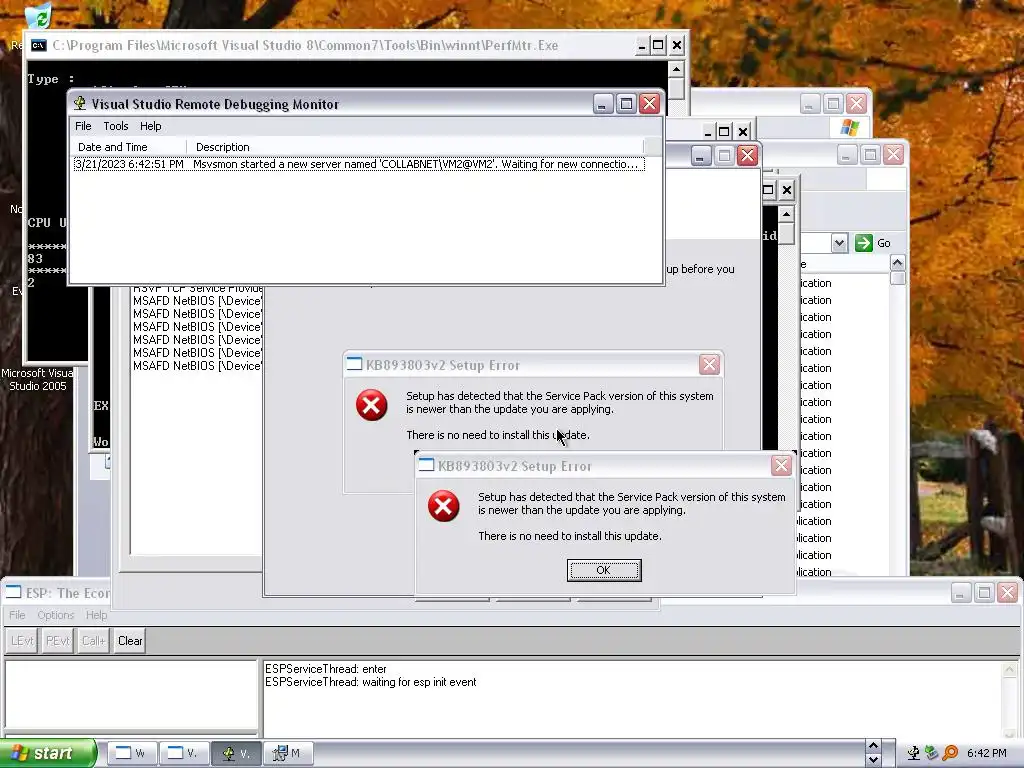Click the ESP window title bar icon
This screenshot has width=1024, height=768.
(13, 592)
